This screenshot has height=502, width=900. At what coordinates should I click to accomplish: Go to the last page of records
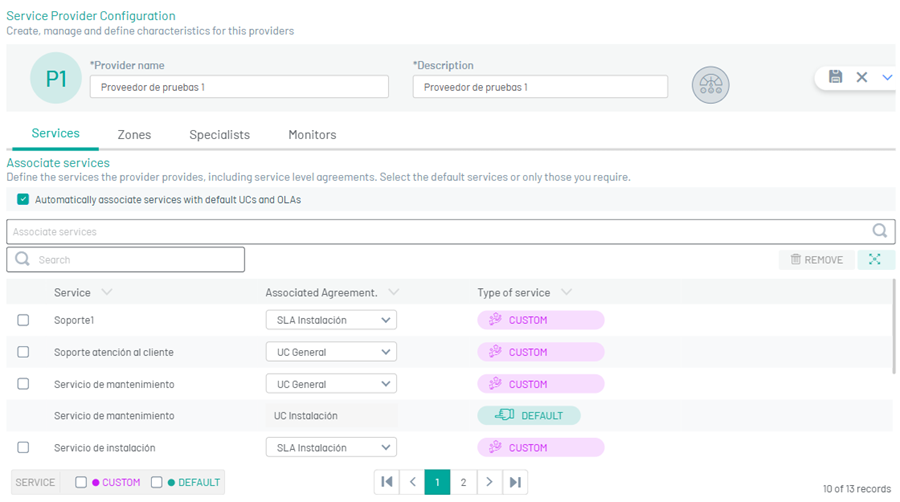point(515,482)
